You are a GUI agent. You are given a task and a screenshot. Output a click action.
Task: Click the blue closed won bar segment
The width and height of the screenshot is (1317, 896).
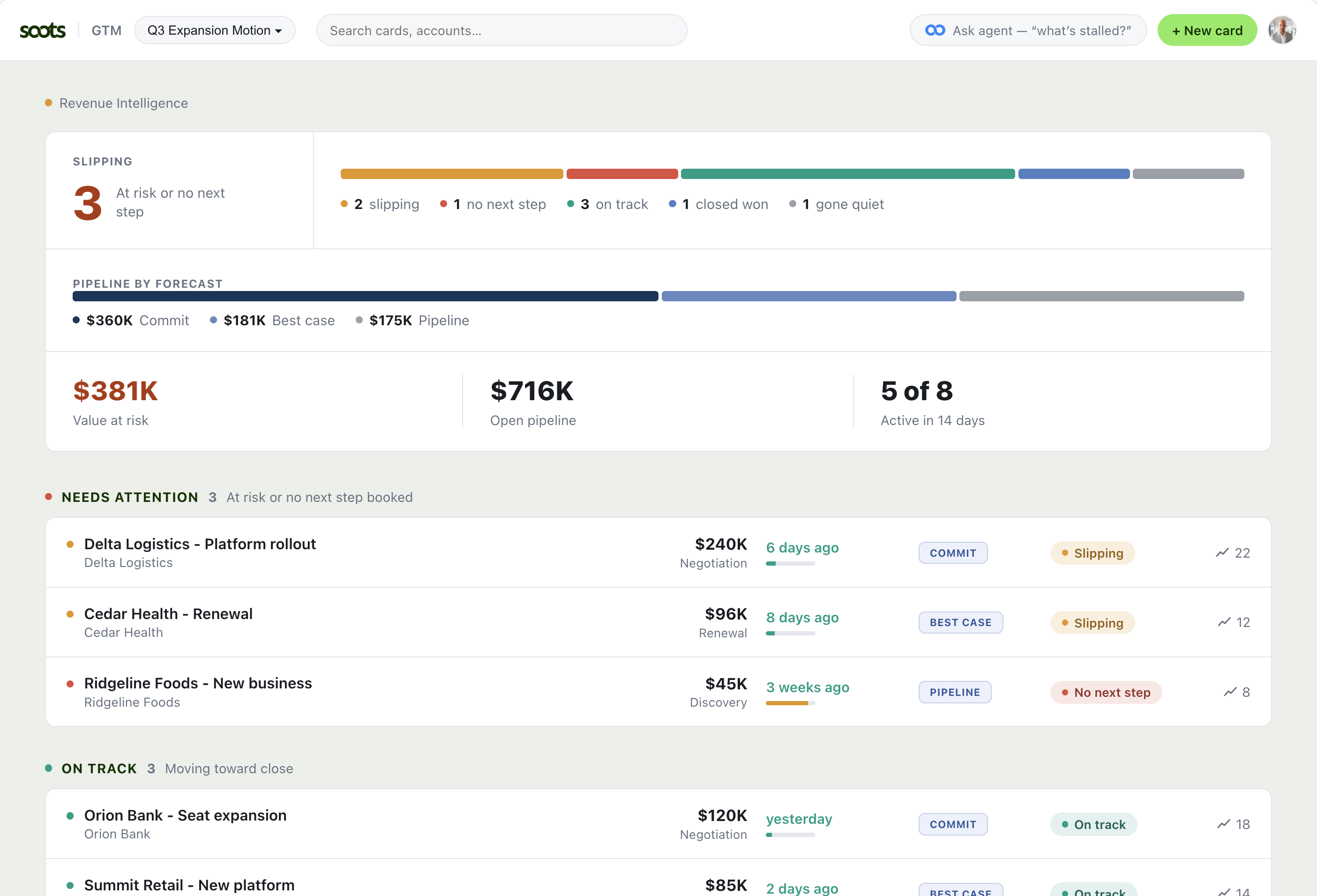(x=1074, y=174)
